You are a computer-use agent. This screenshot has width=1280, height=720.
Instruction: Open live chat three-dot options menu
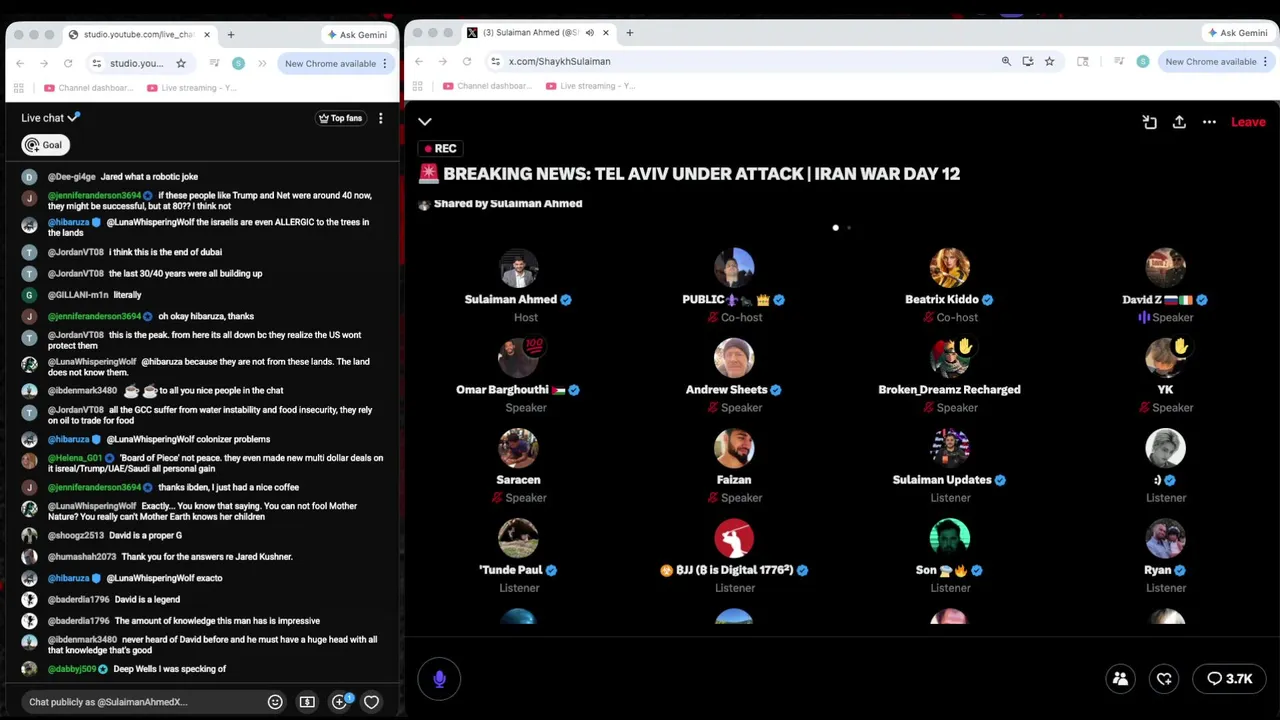380,118
